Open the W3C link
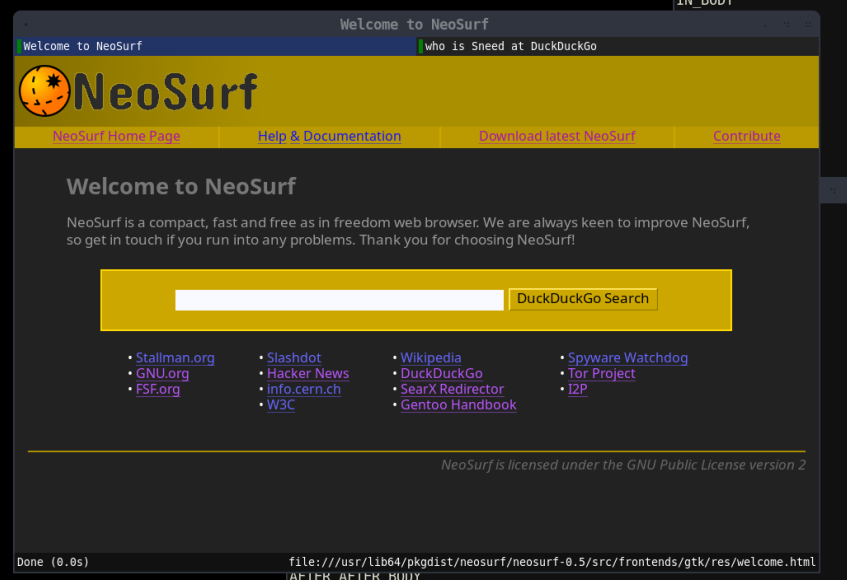 click(281, 404)
